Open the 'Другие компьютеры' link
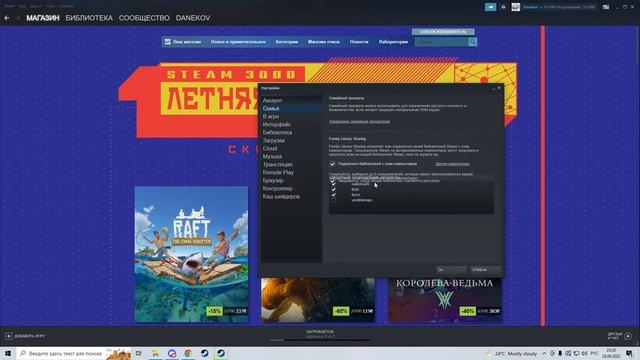This screenshot has width=640, height=360. tap(452, 164)
